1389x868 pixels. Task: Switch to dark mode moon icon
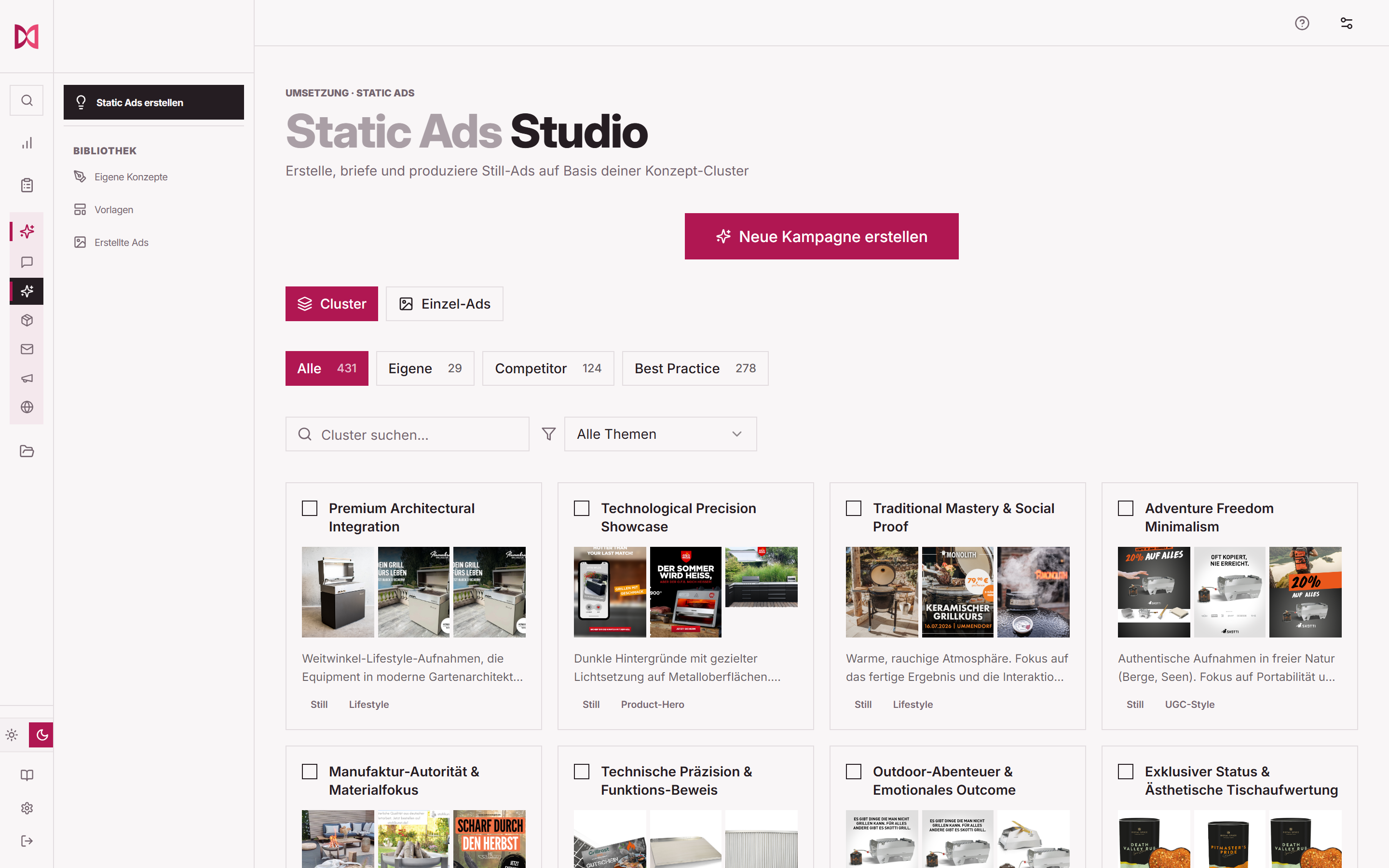point(41,735)
